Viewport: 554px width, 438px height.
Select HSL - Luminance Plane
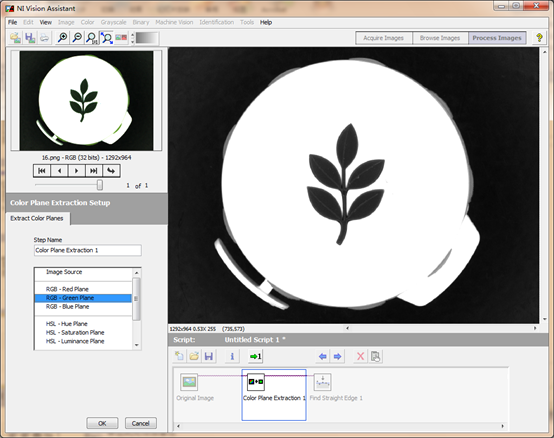pos(83,341)
